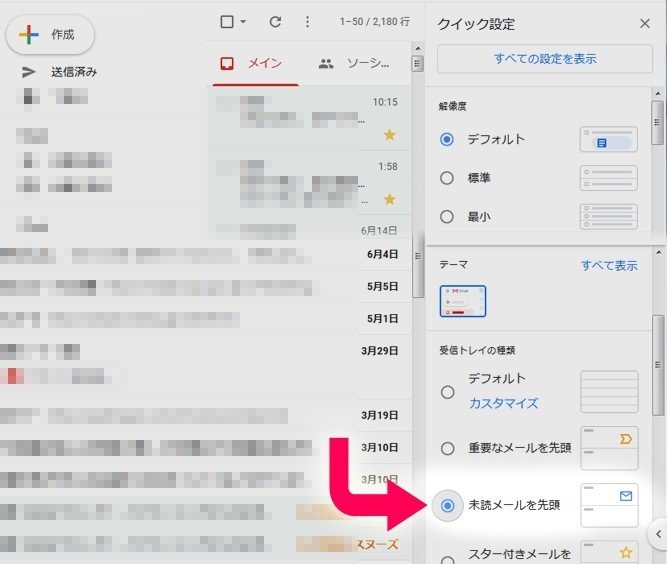Open the email dated 5月5日
667x564 pixels.
coord(206,287)
